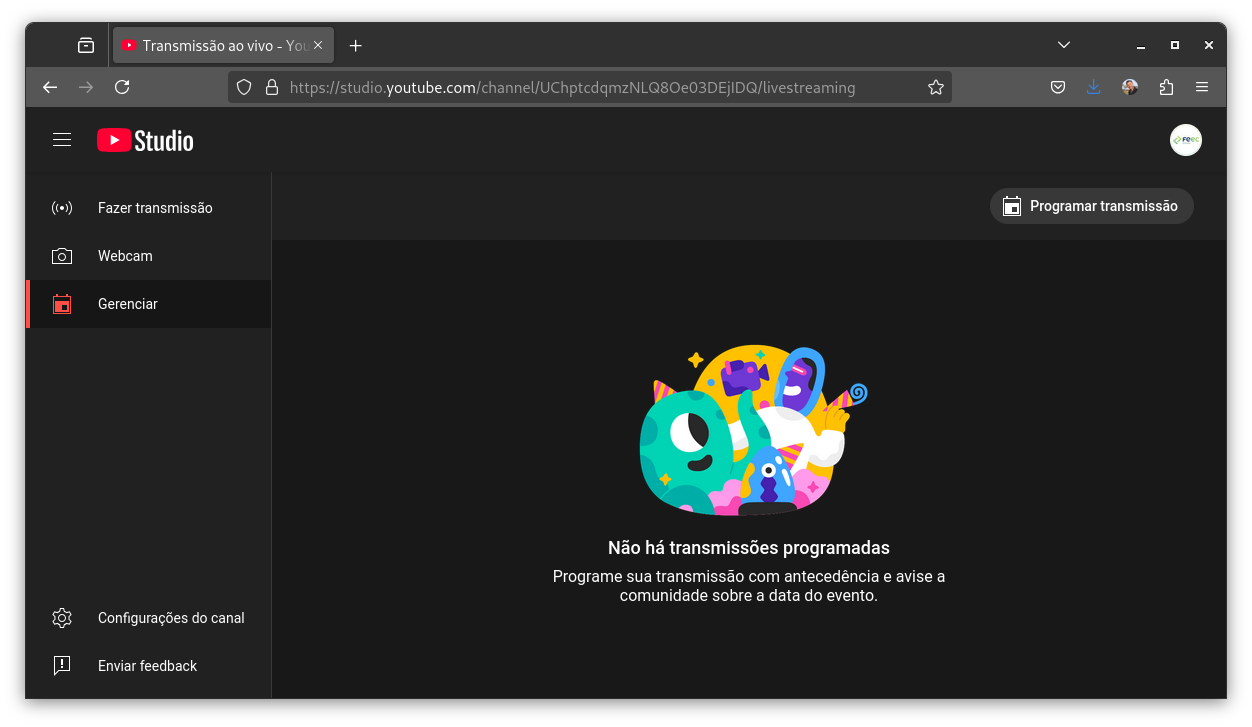Open the channel avatar account menu
The image size is (1252, 727).
click(x=1186, y=140)
